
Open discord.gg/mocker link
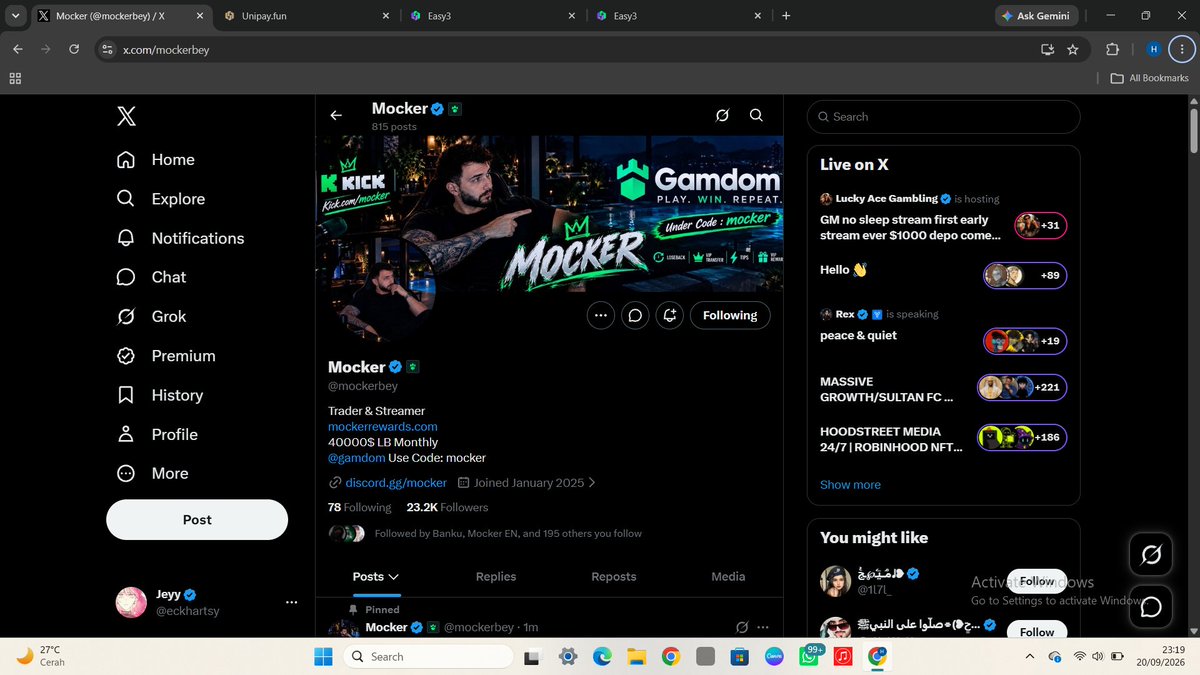tap(396, 483)
